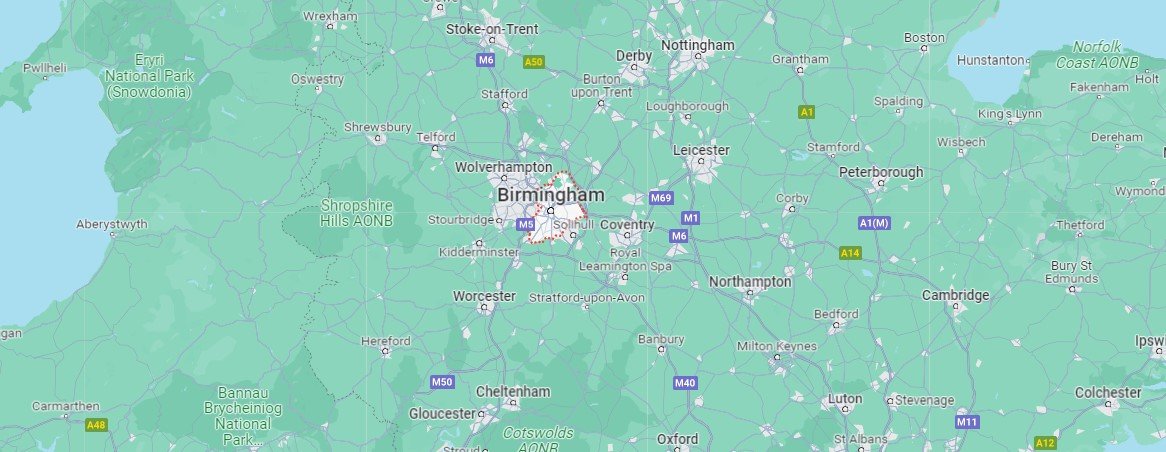Screen dimensions: 1166x452
Task: Select the A14 road badge
Action: tap(850, 254)
